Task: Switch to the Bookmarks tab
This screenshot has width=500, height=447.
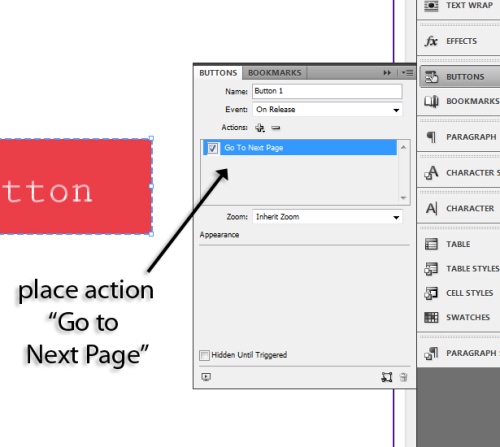Action: coord(275,73)
